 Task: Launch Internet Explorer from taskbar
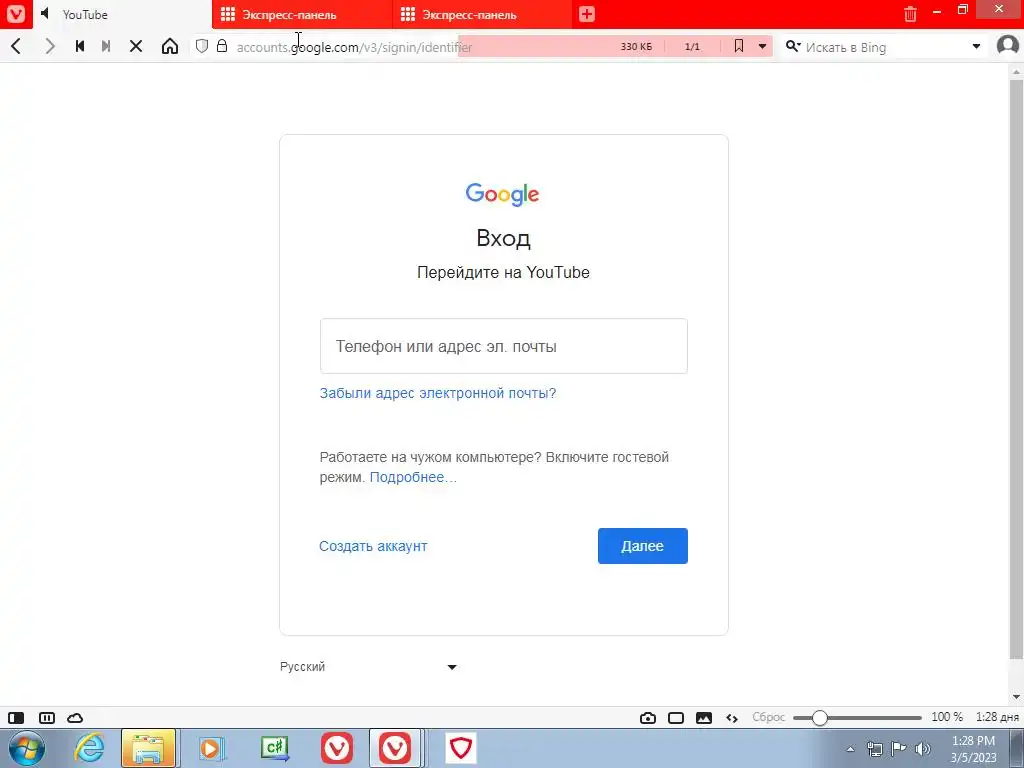coord(89,748)
